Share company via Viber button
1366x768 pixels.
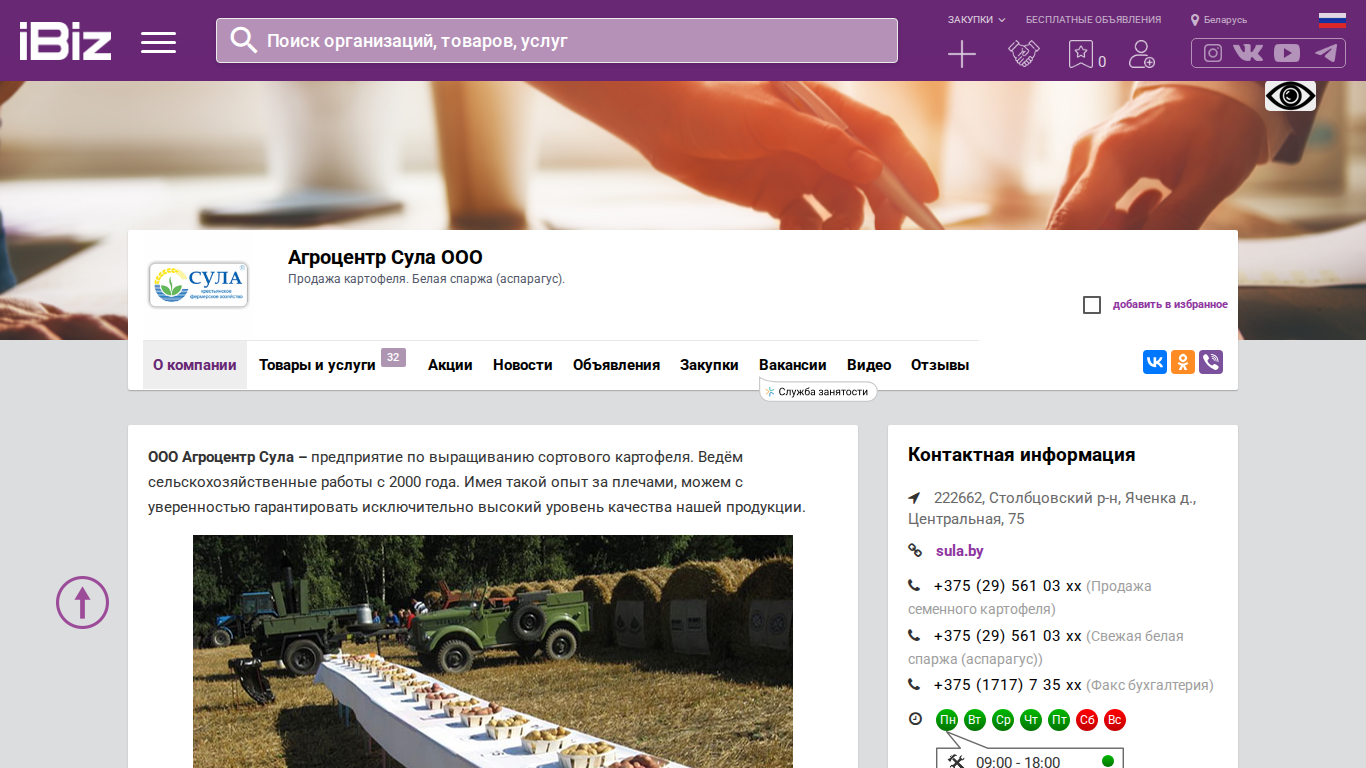tap(1211, 362)
